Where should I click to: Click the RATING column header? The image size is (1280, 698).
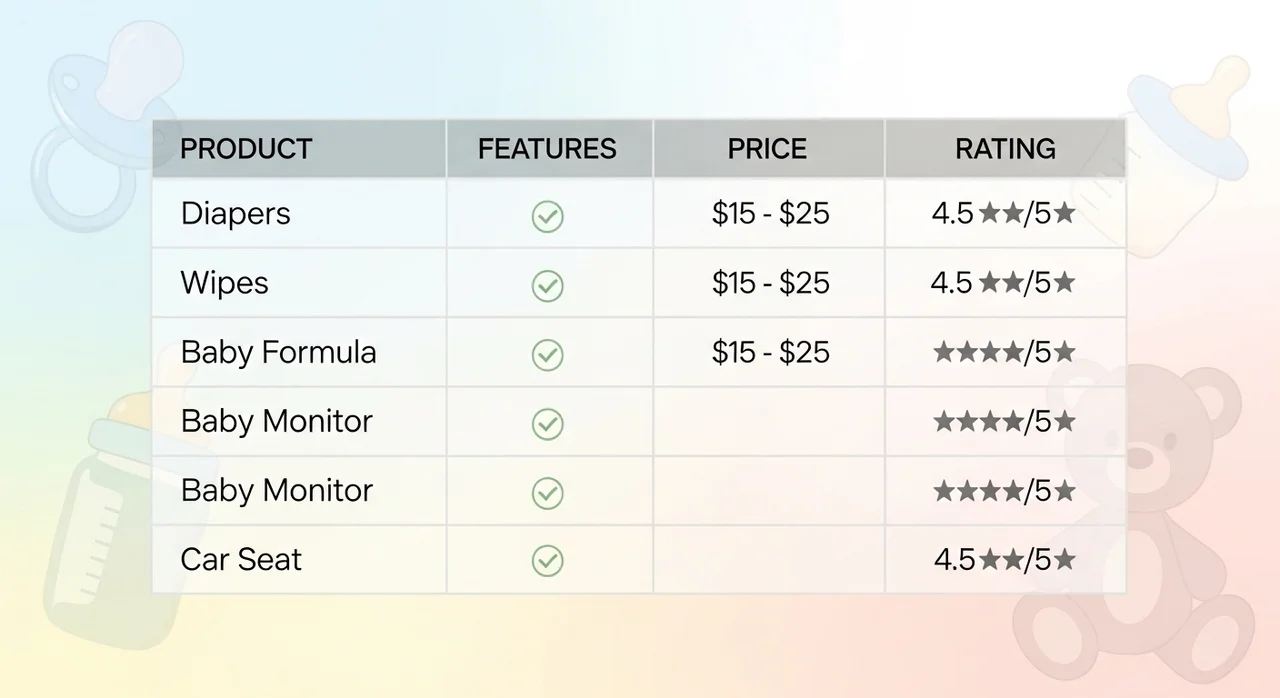pyautogui.click(x=1005, y=149)
